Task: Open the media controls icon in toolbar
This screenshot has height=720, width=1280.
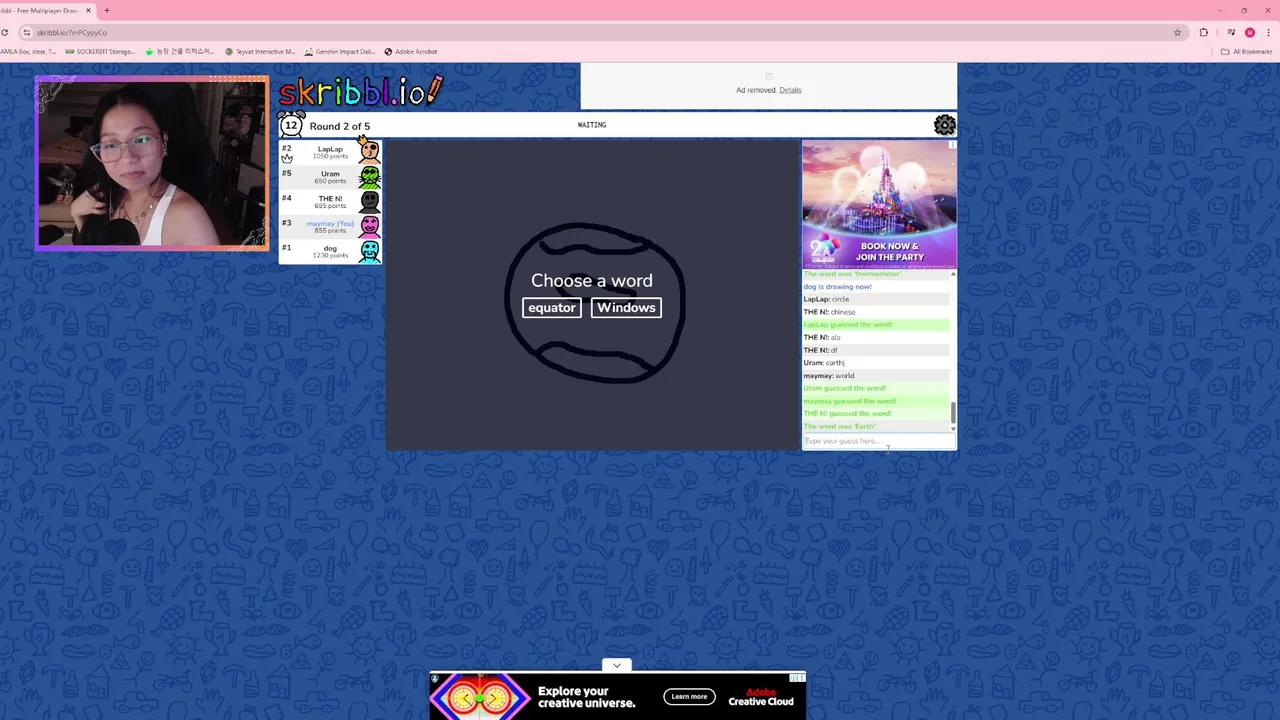Action: [x=1230, y=33]
